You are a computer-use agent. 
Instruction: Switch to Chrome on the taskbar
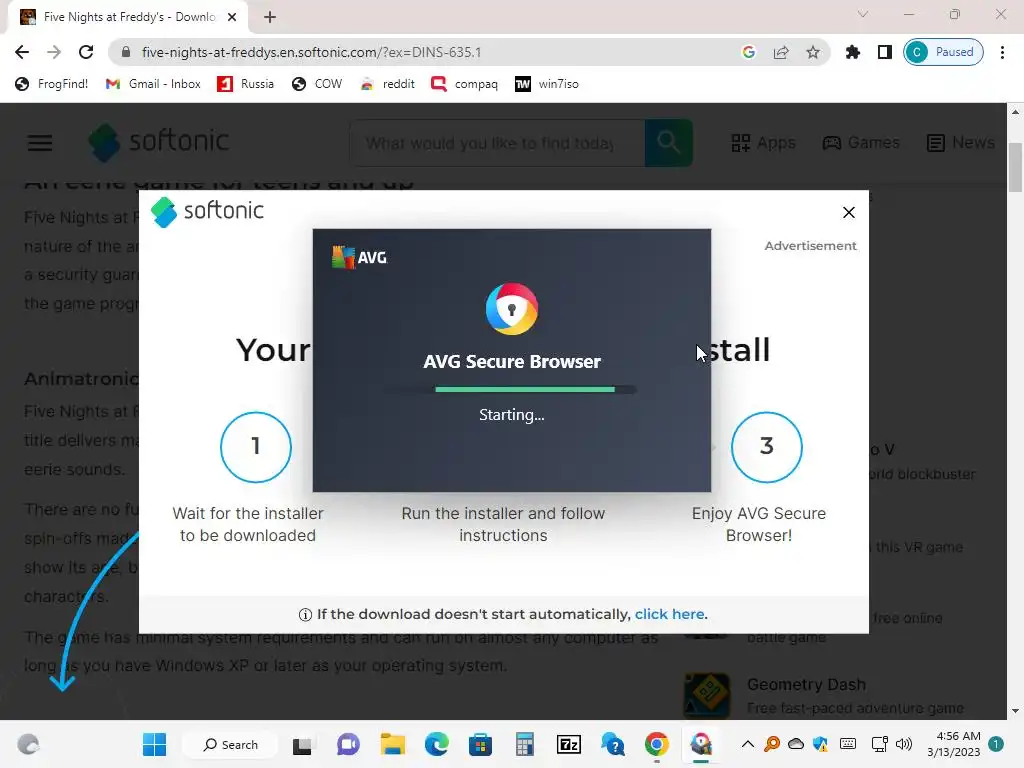(657, 744)
